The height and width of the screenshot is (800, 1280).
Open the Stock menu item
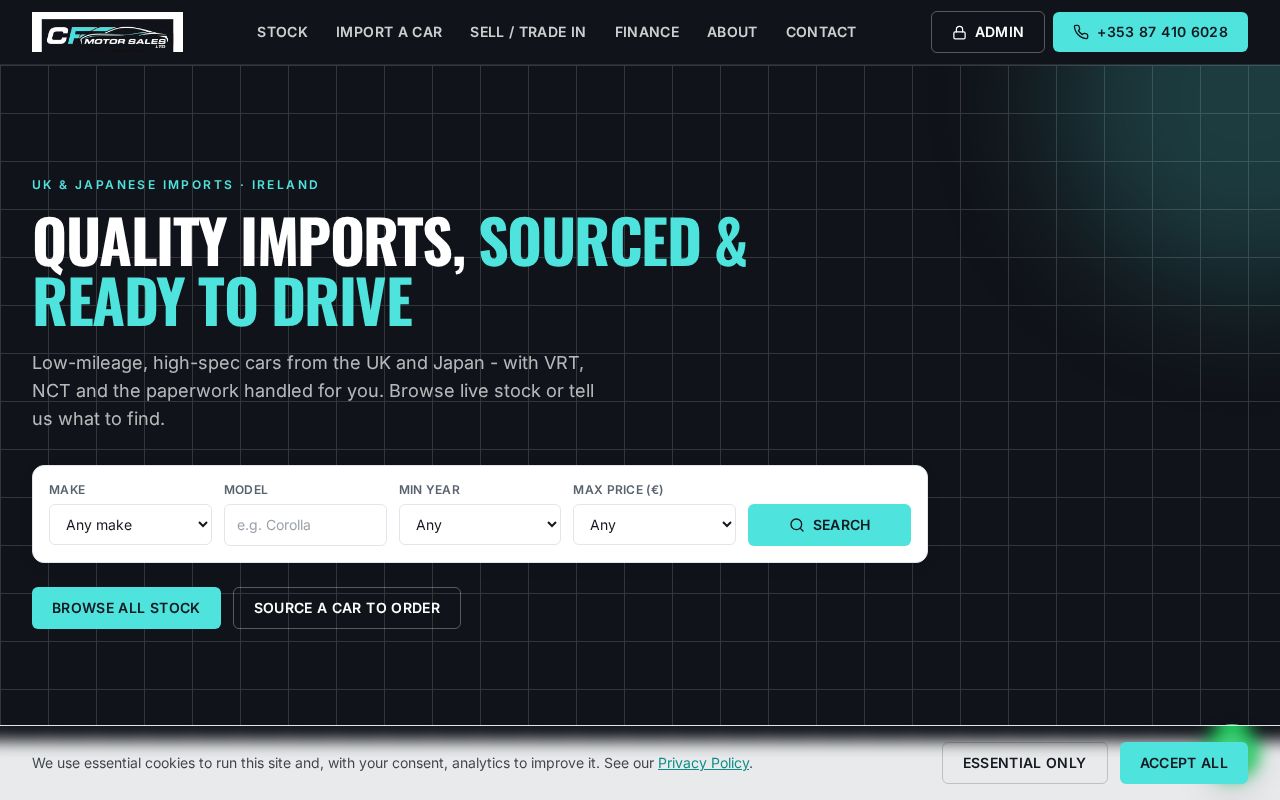(282, 32)
